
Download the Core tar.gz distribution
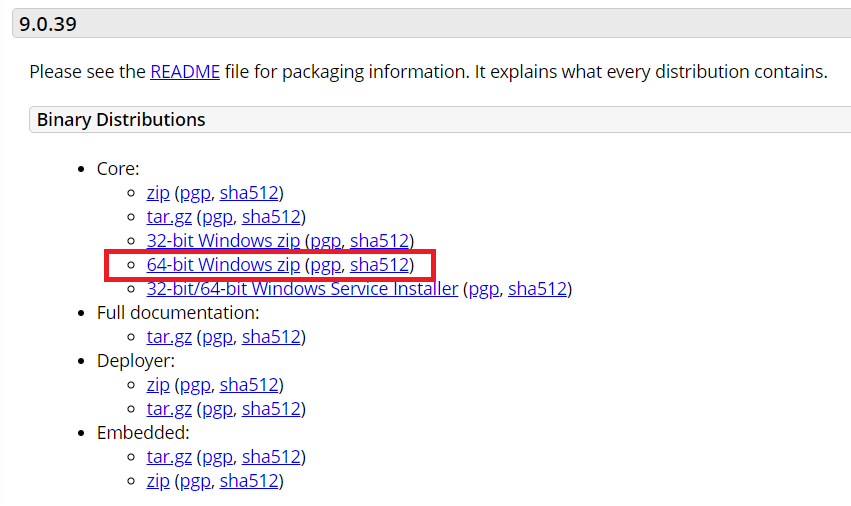click(169, 217)
